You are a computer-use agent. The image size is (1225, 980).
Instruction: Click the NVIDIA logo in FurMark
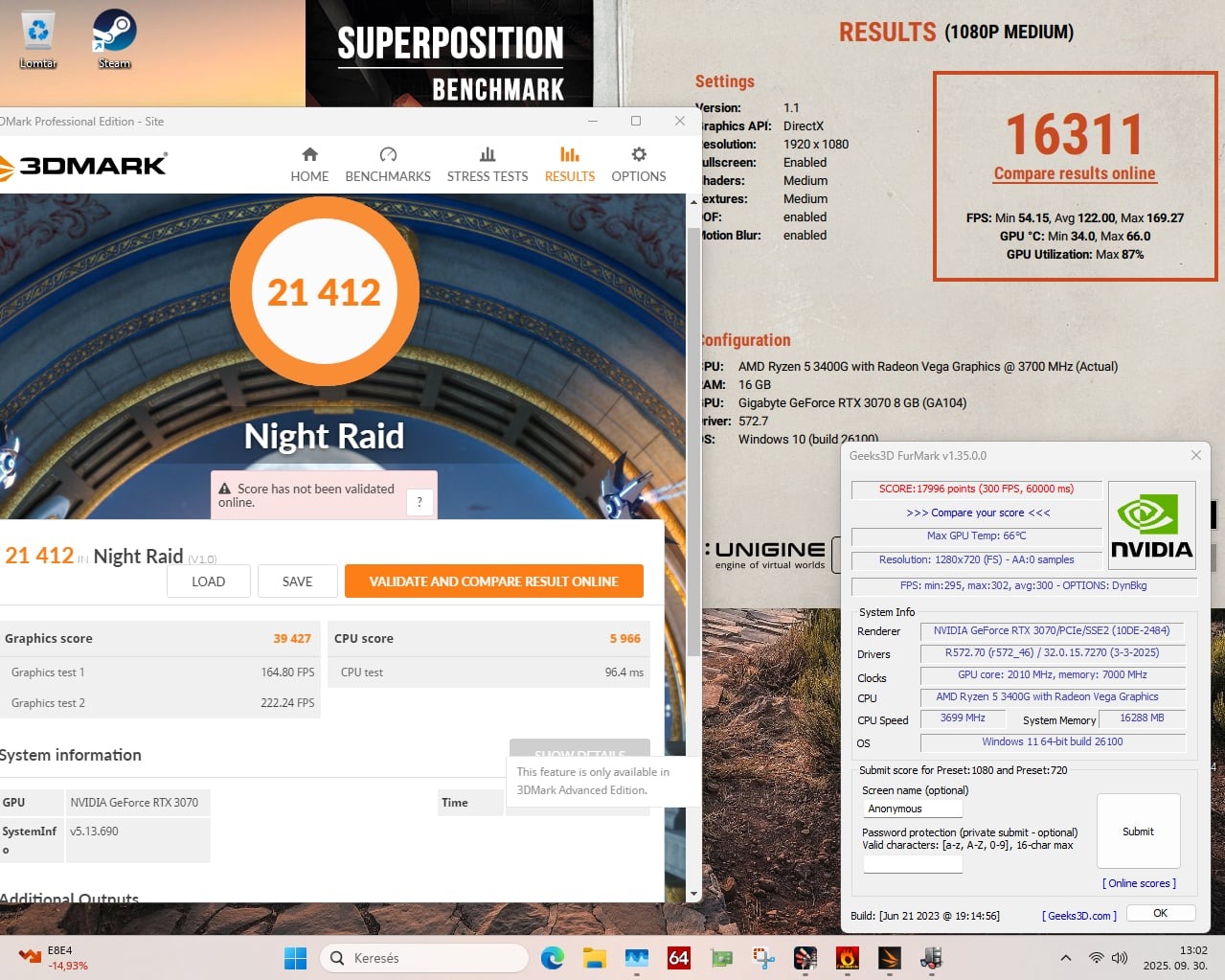(x=1152, y=526)
